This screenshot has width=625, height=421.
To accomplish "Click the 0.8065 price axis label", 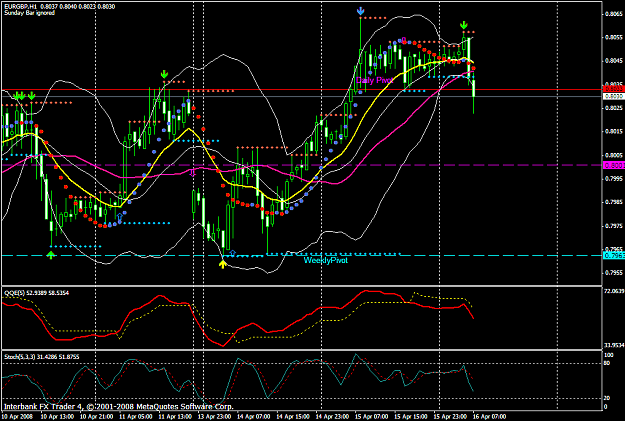I will point(614,14).
